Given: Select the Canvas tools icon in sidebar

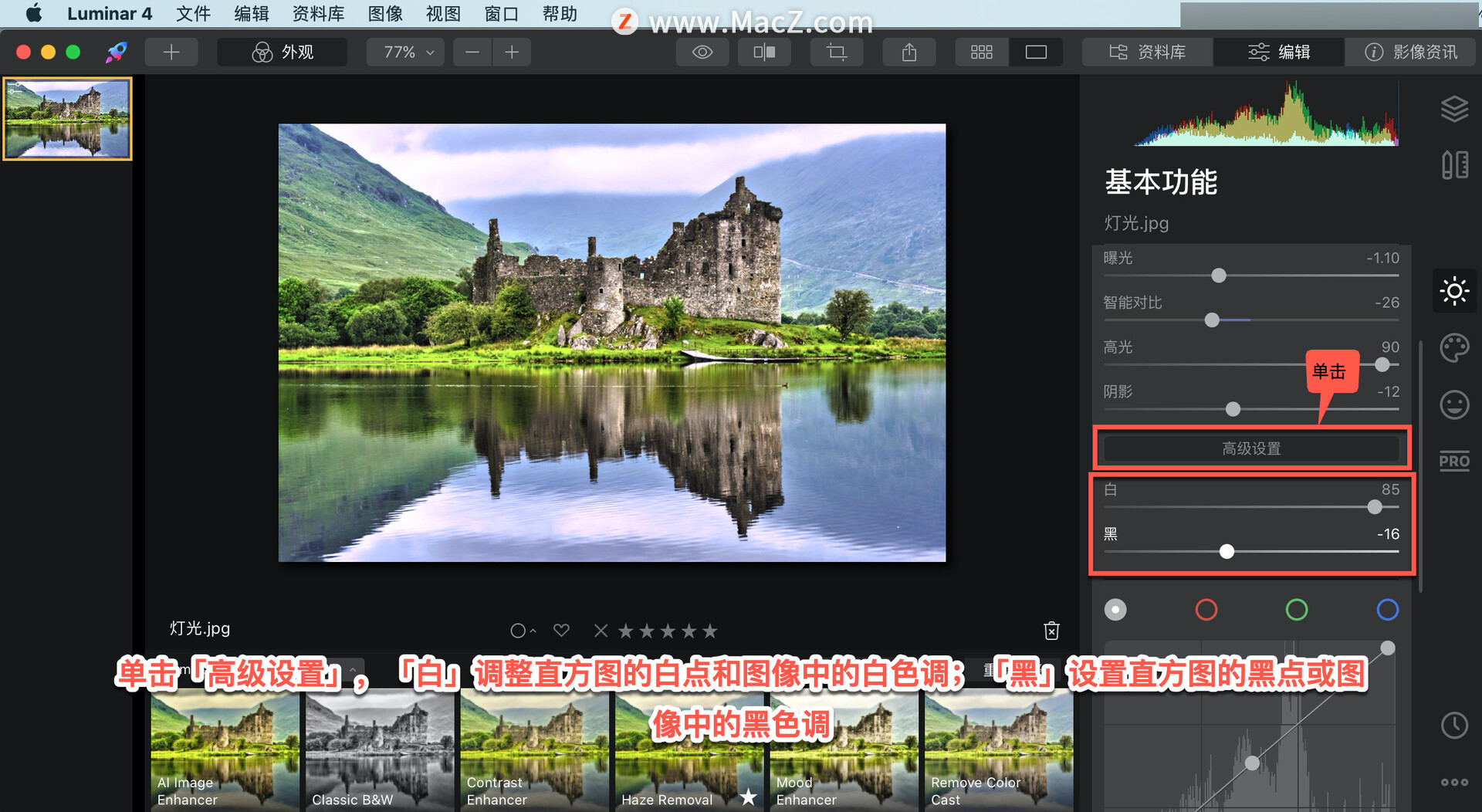Looking at the screenshot, I should [1454, 164].
